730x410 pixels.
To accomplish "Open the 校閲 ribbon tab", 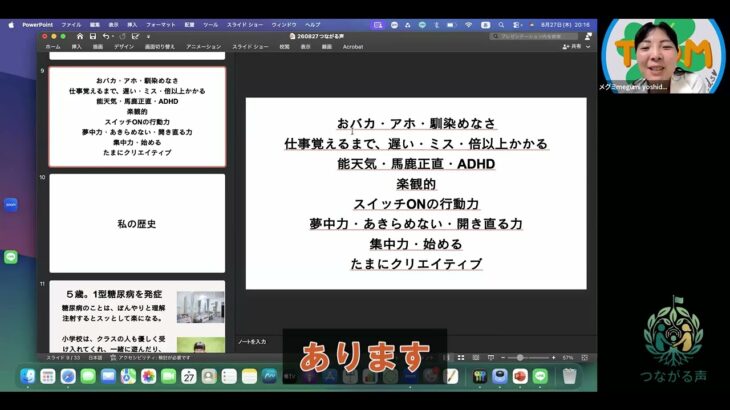I will point(284,47).
